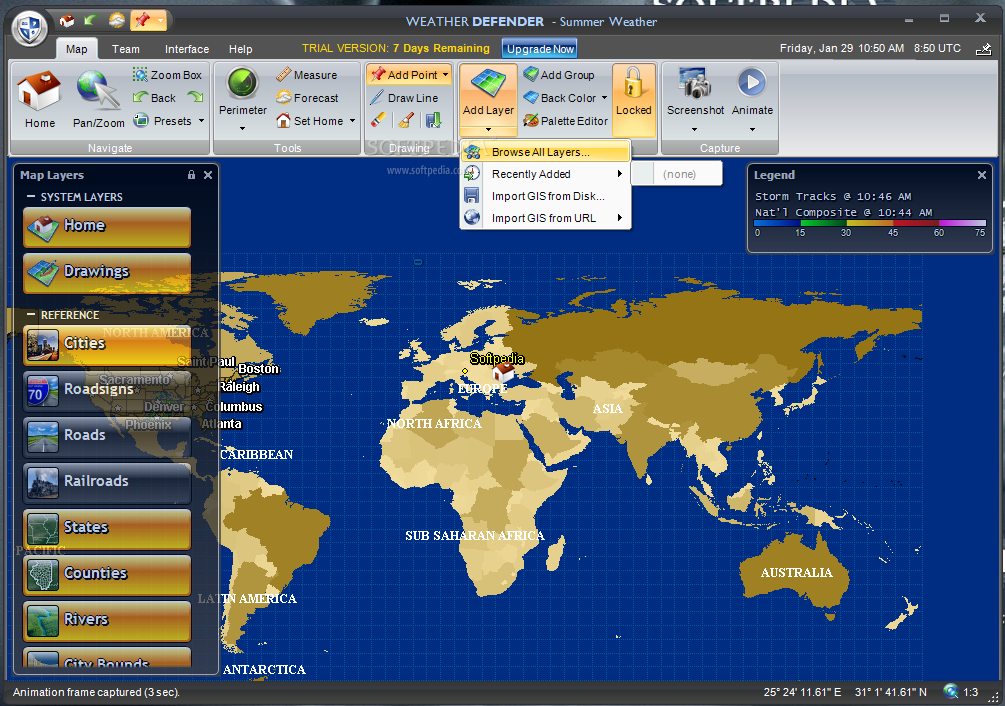This screenshot has width=1005, height=706.
Task: Expand the Animate dropdown arrow
Action: click(752, 129)
